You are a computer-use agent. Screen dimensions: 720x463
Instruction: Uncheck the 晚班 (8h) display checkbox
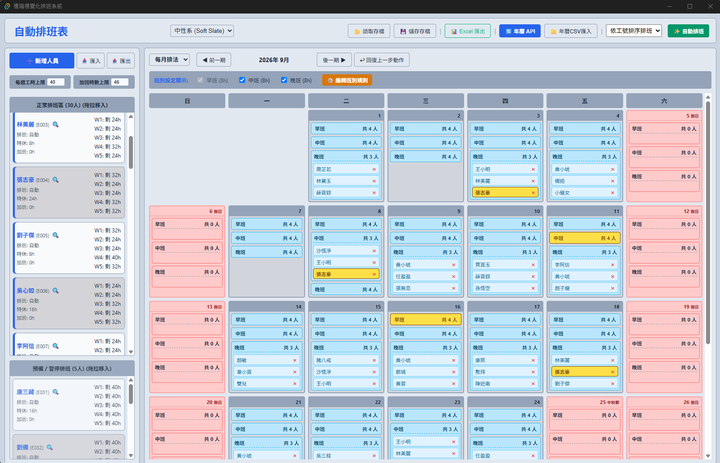(x=284, y=80)
